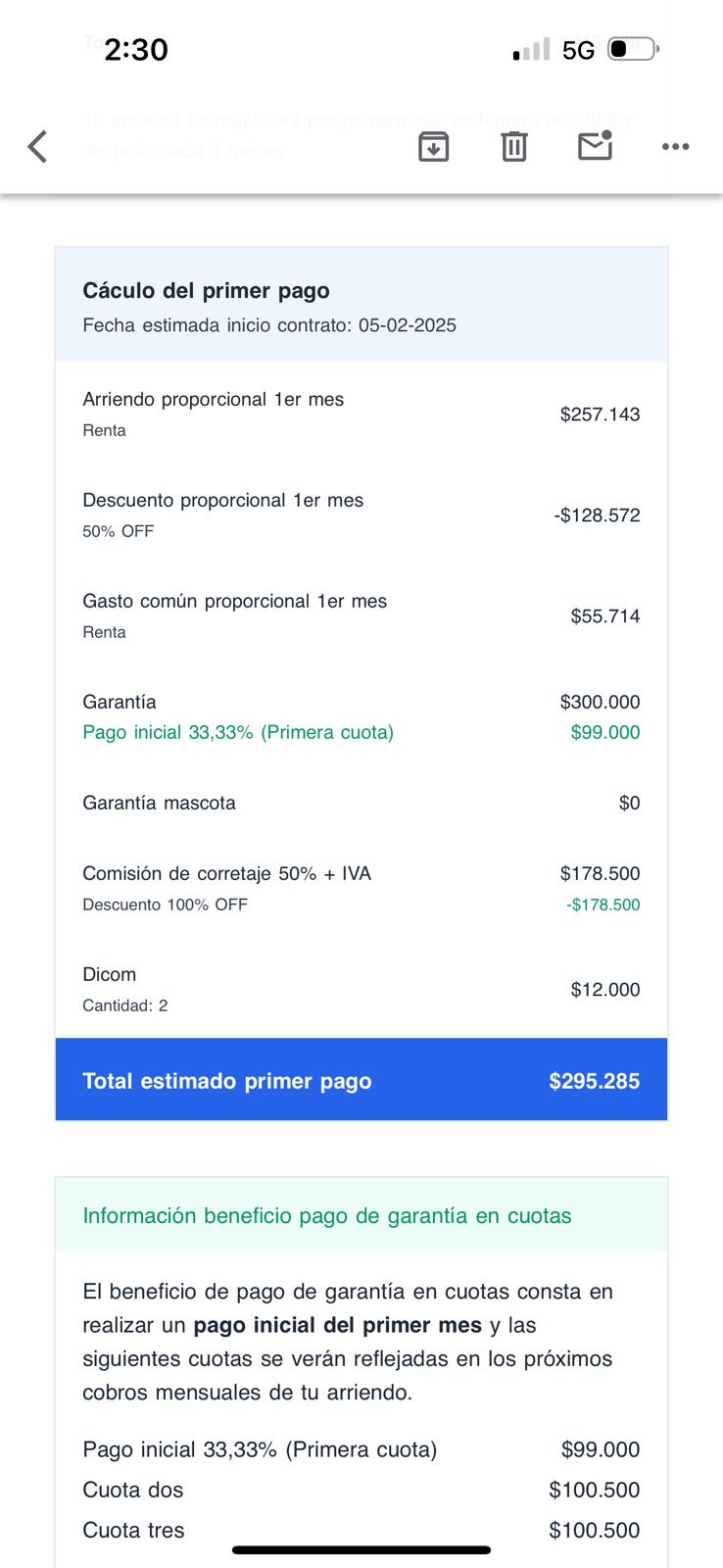Tap the home indicator bar at bottom
The height and width of the screenshot is (1568, 723).
(x=361, y=1550)
